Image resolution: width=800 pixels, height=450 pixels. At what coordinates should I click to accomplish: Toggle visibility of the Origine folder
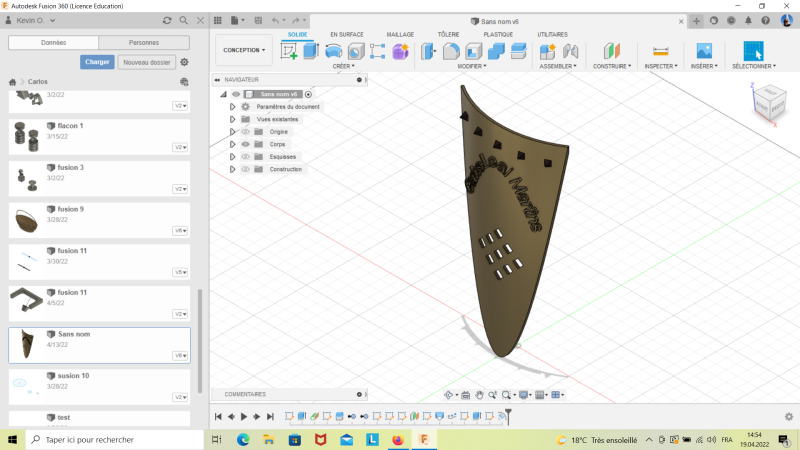pyautogui.click(x=245, y=131)
